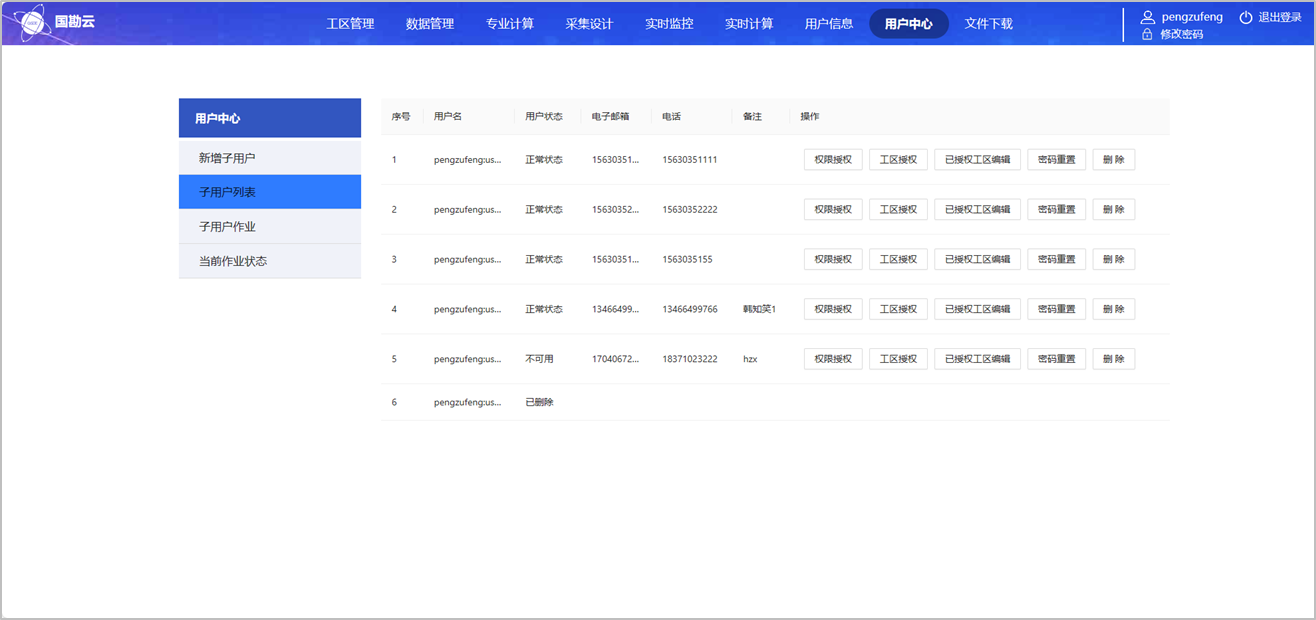Click the 电子邮箱 column header
1316x620 pixels.
coord(611,117)
